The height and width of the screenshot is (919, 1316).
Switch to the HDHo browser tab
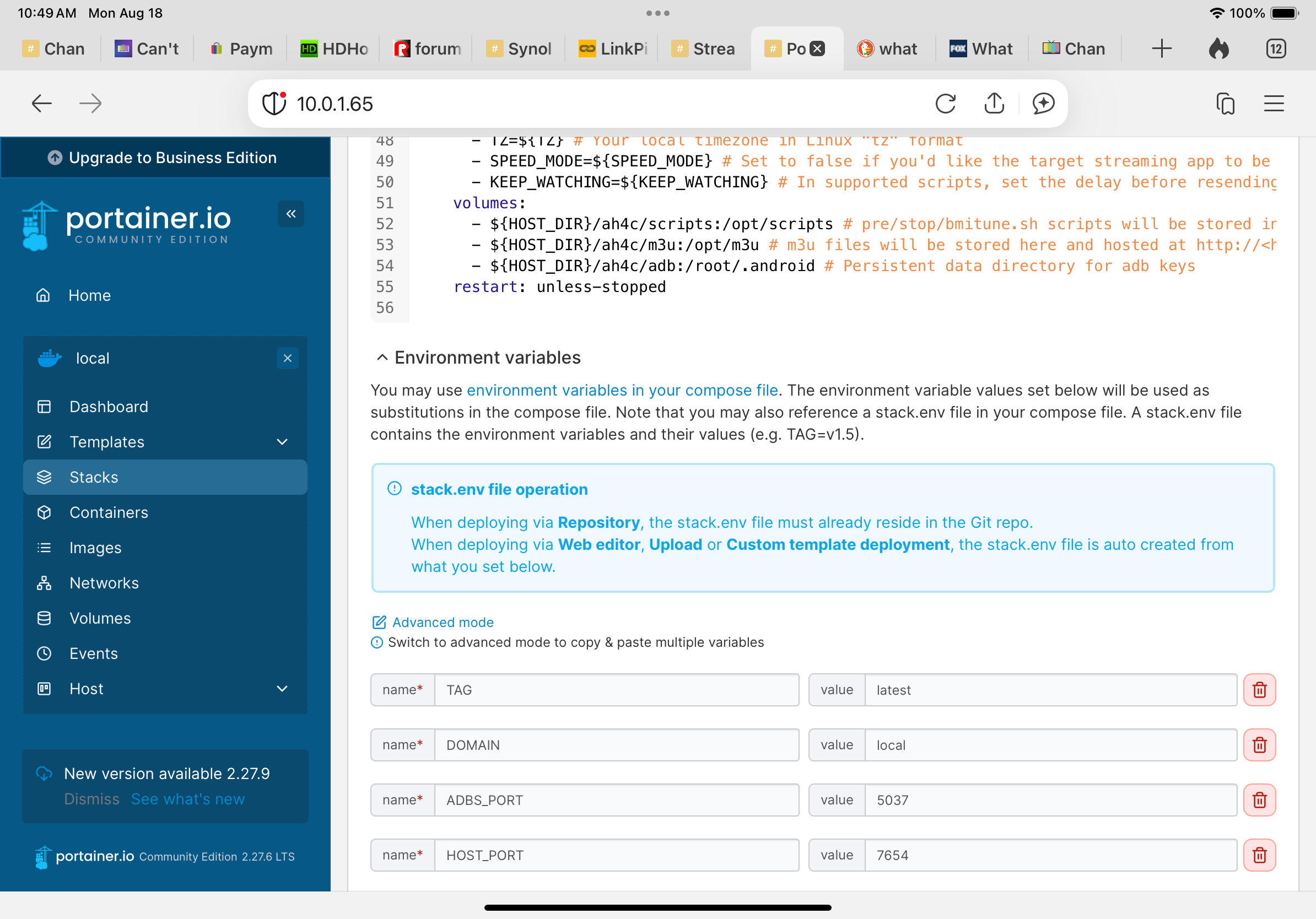tap(335, 48)
